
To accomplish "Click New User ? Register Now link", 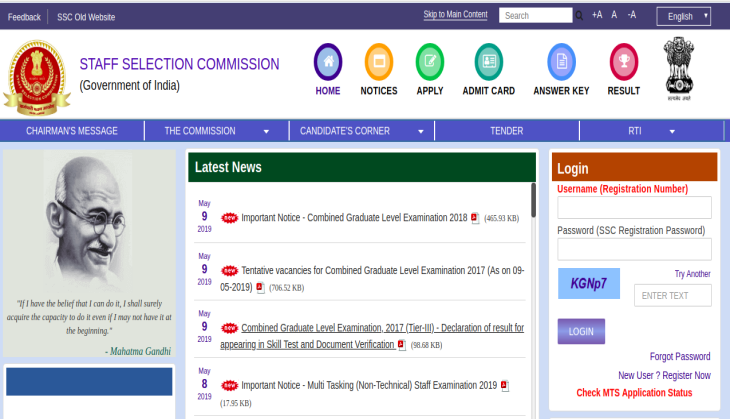I will click(x=664, y=375).
